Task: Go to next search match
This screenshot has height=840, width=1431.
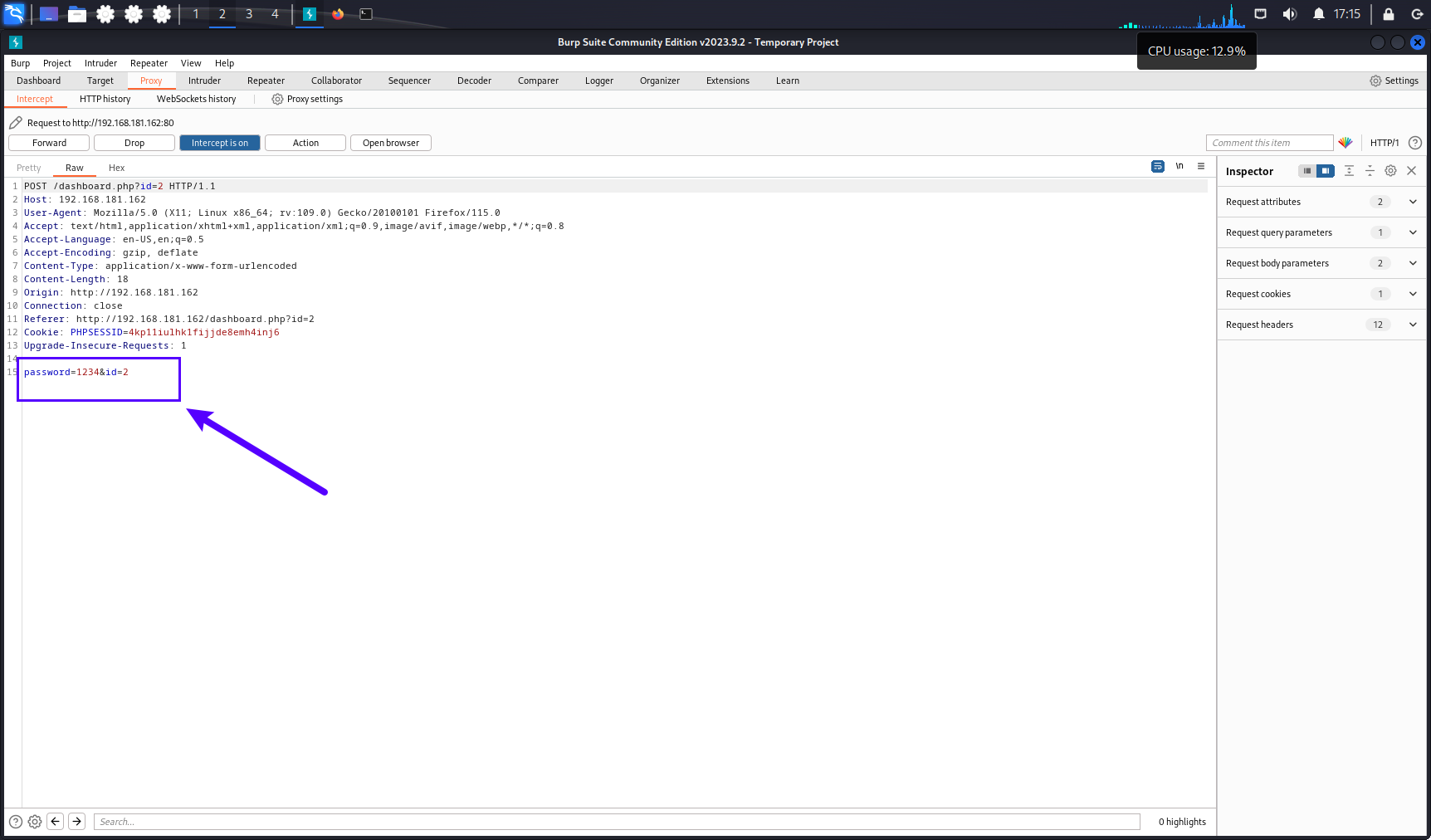Action: [x=76, y=821]
